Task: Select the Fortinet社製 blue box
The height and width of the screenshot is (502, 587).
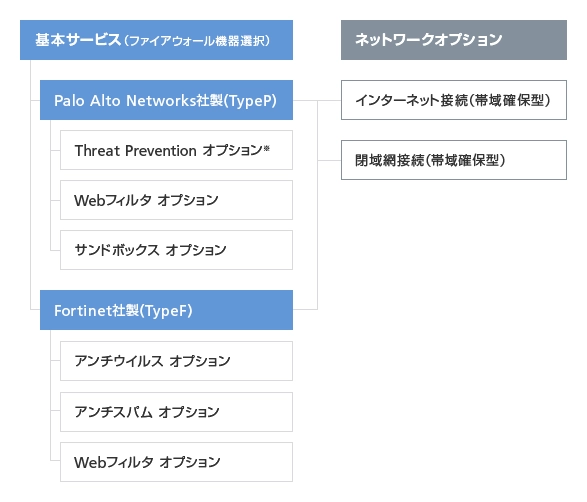Action: [x=166, y=310]
